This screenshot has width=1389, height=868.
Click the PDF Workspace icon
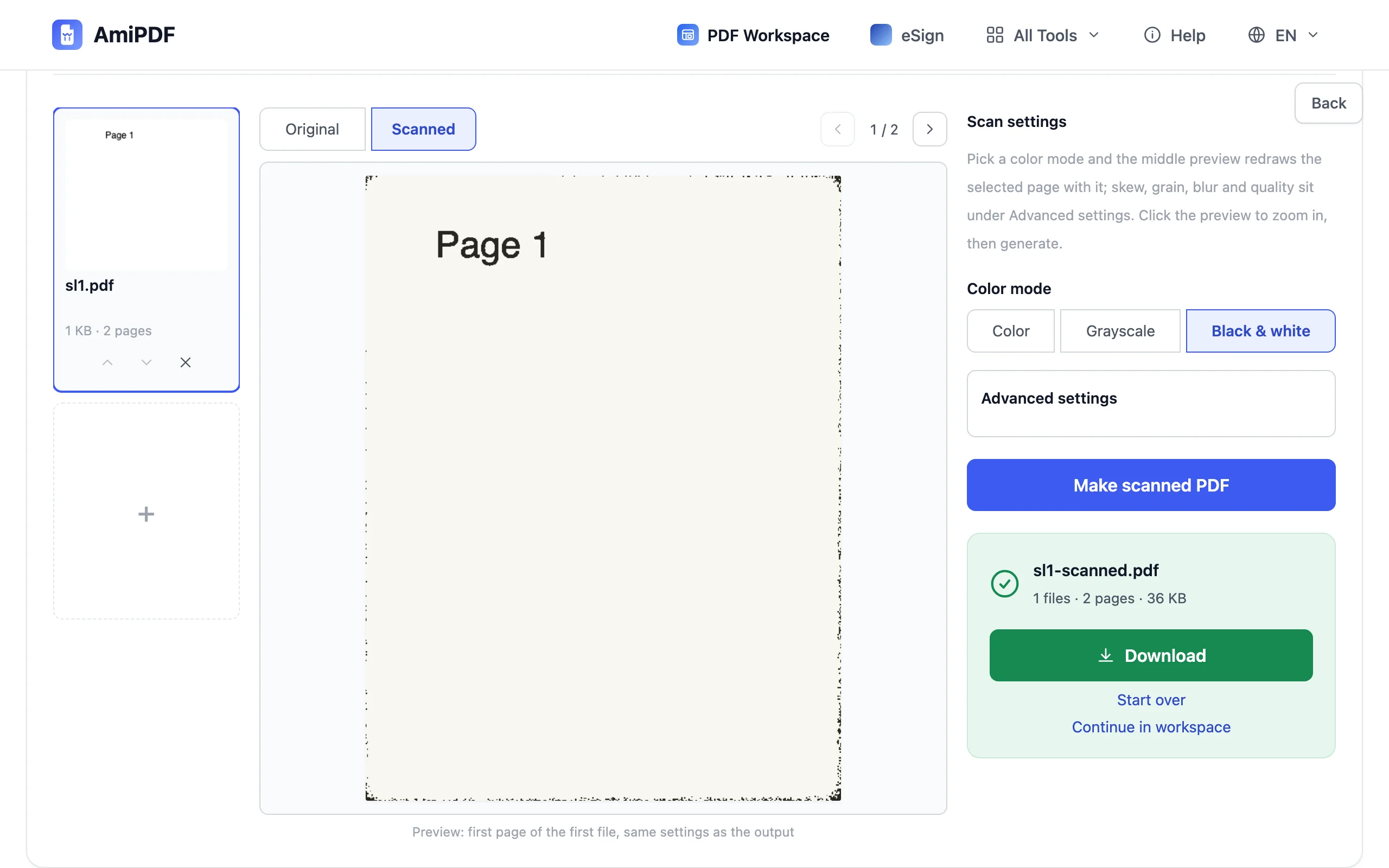pyautogui.click(x=687, y=35)
